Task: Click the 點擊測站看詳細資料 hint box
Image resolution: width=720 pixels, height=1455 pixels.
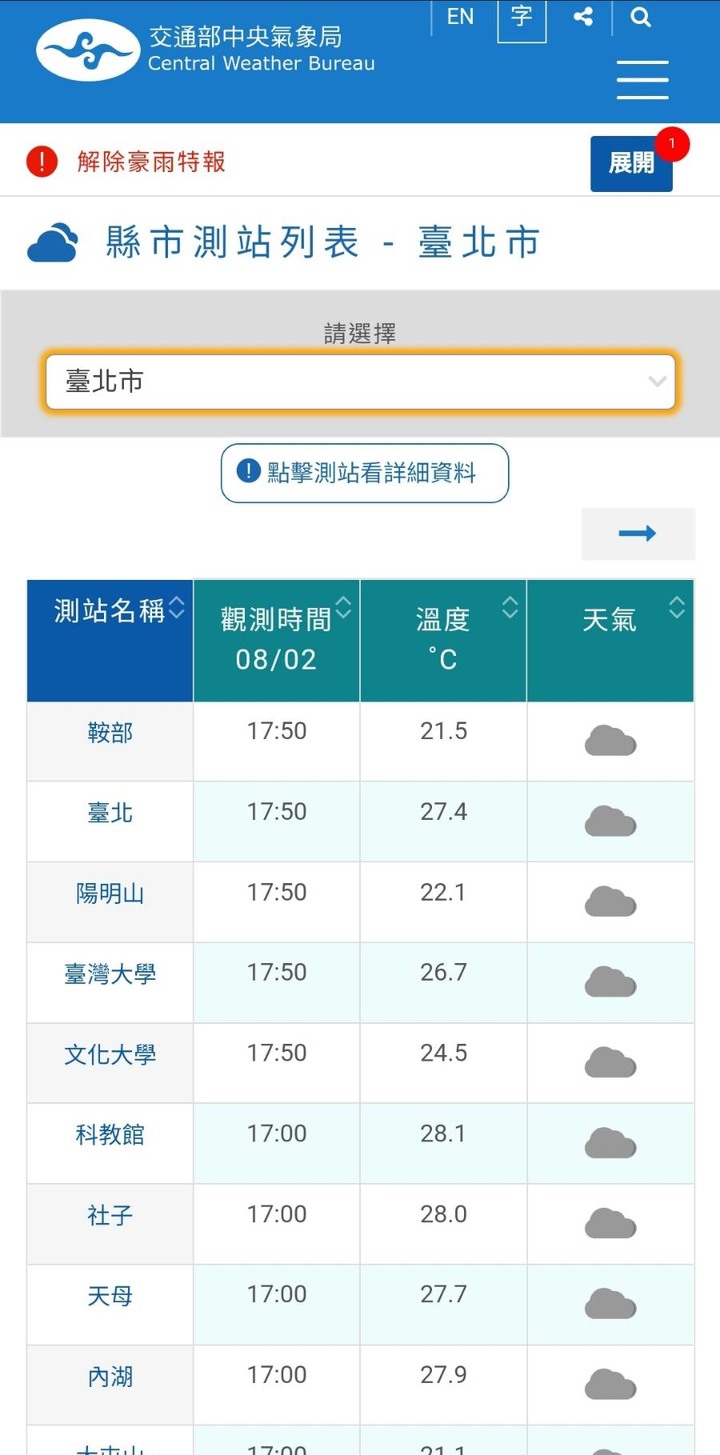Action: pos(365,473)
